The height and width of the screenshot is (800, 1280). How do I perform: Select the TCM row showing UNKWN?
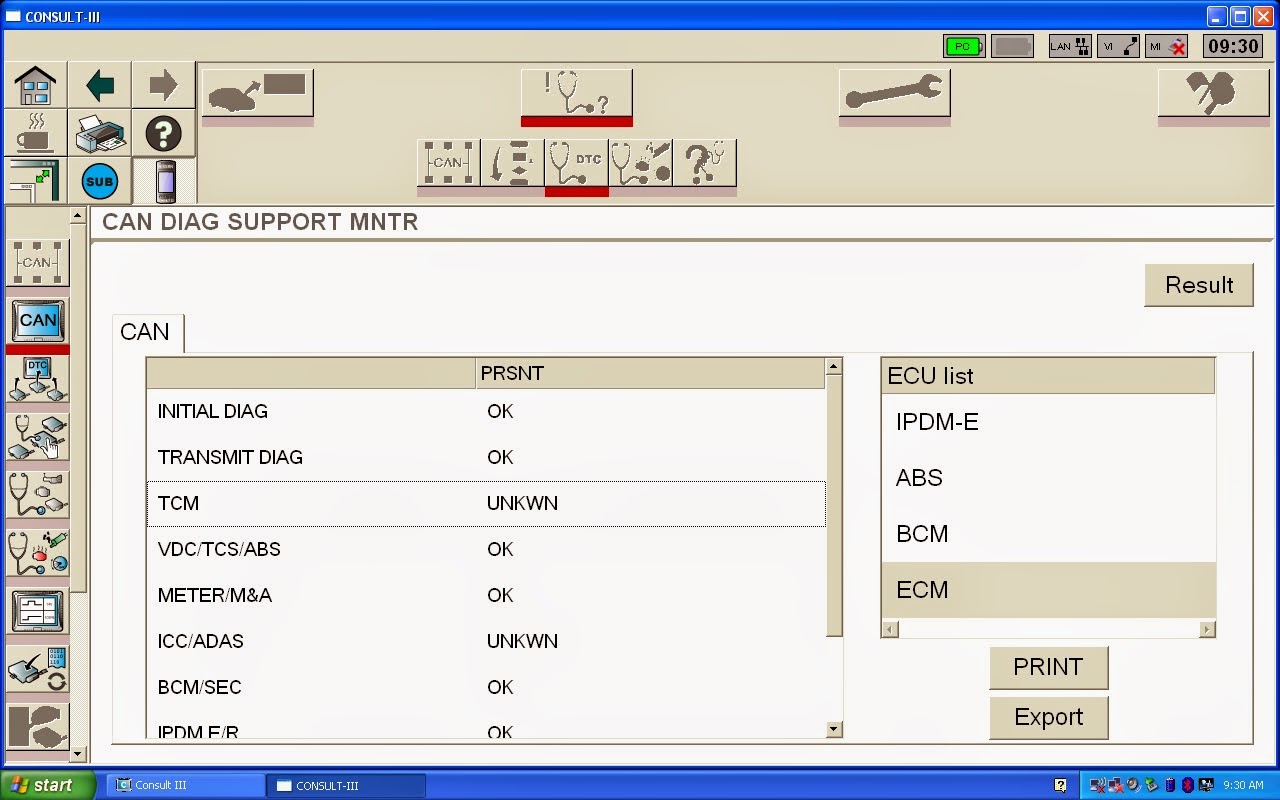(x=485, y=504)
